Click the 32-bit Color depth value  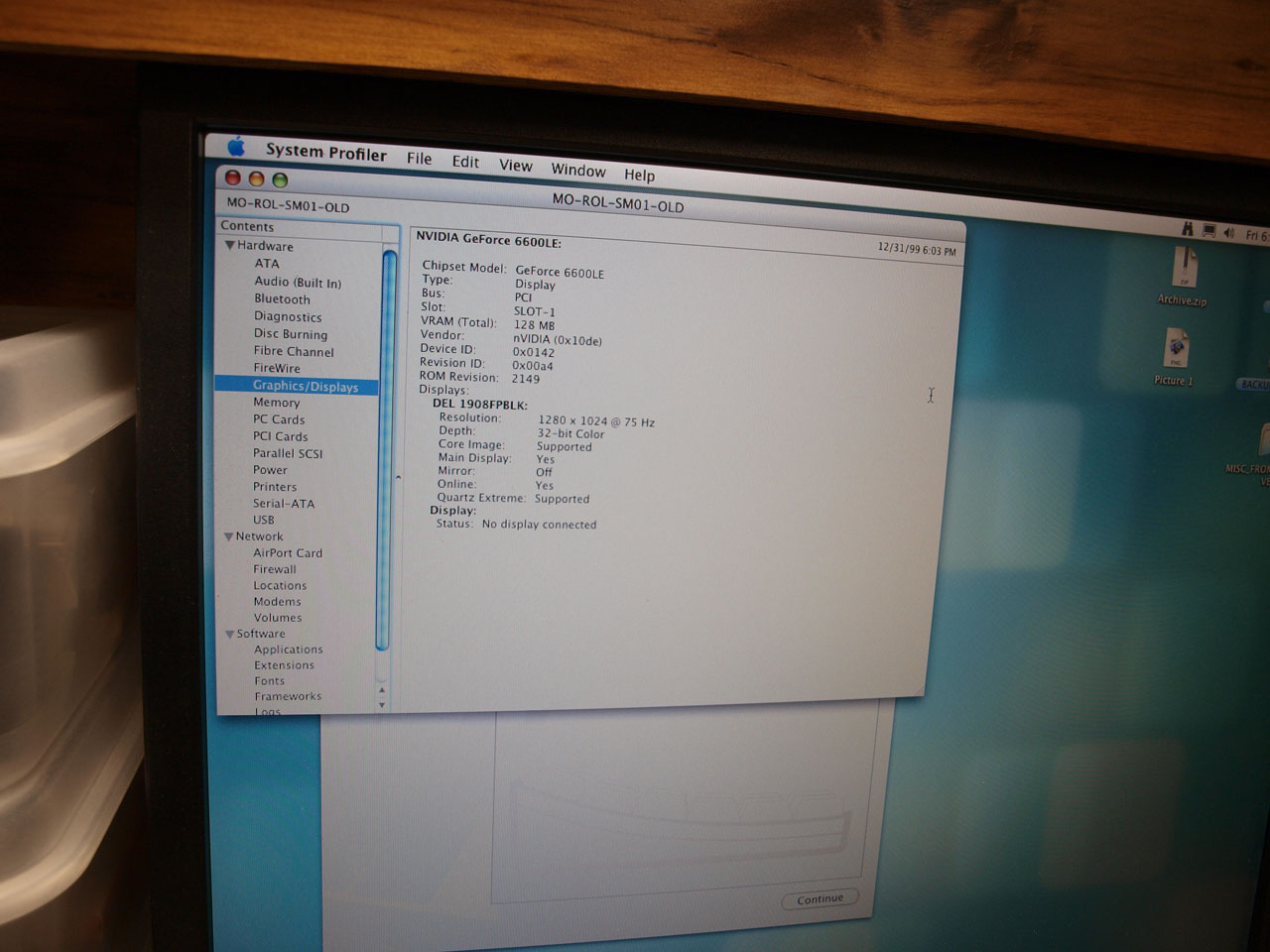pos(571,433)
